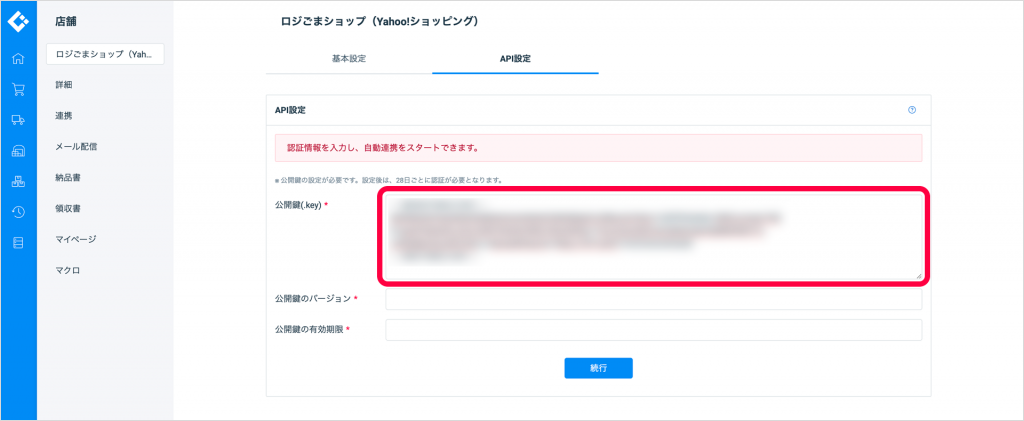Select the API設定 tab
The height and width of the screenshot is (421, 1024).
click(515, 59)
